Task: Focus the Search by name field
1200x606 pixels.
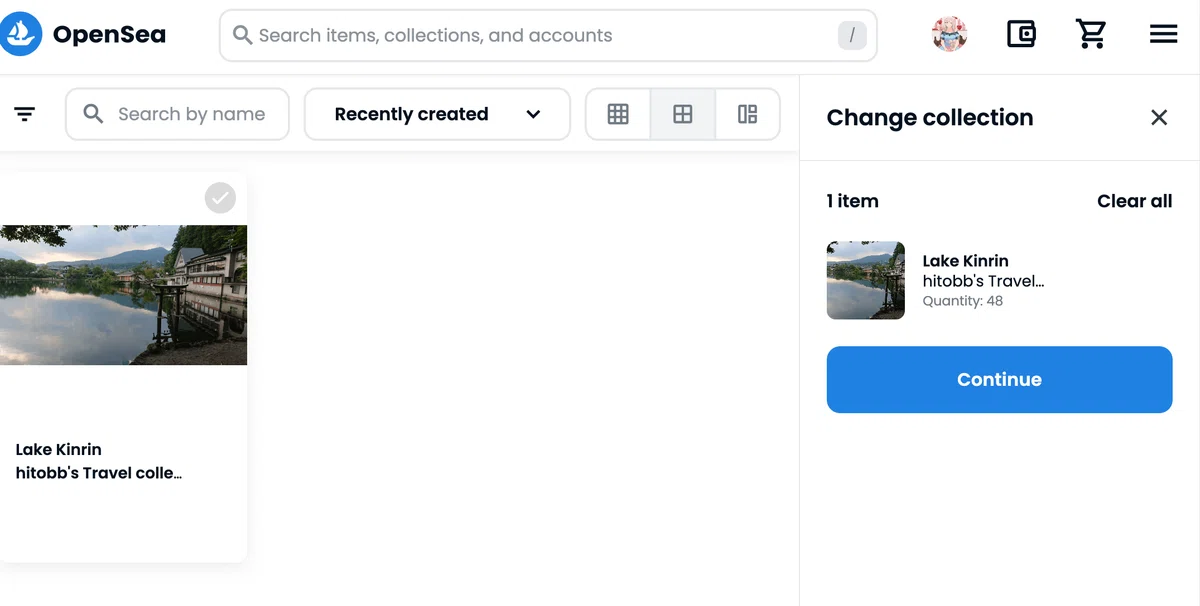Action: tap(177, 114)
